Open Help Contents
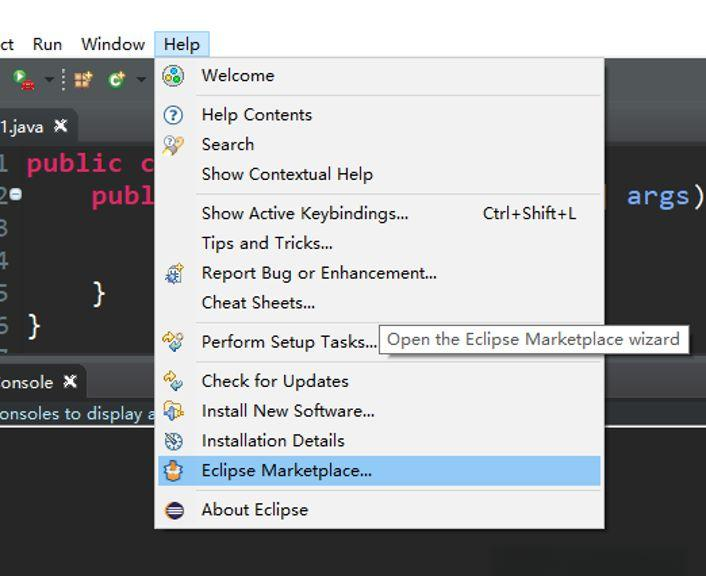Image resolution: width=706 pixels, height=576 pixels. coord(379,115)
